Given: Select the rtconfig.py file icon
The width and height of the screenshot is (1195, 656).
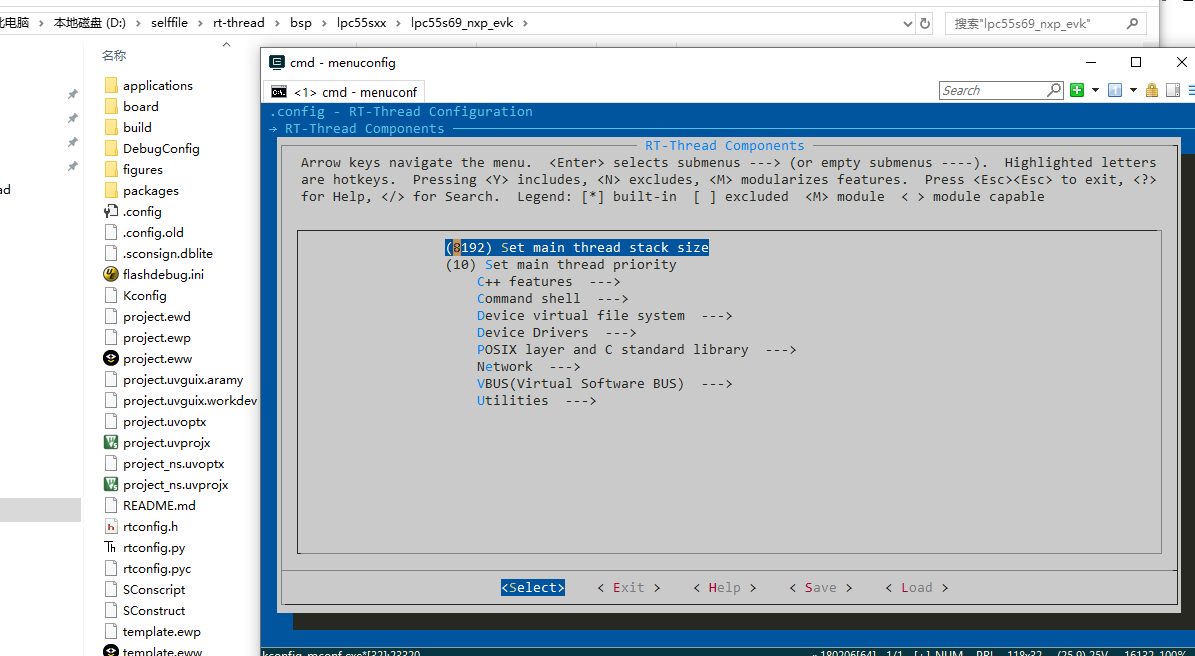Looking at the screenshot, I should [x=111, y=548].
